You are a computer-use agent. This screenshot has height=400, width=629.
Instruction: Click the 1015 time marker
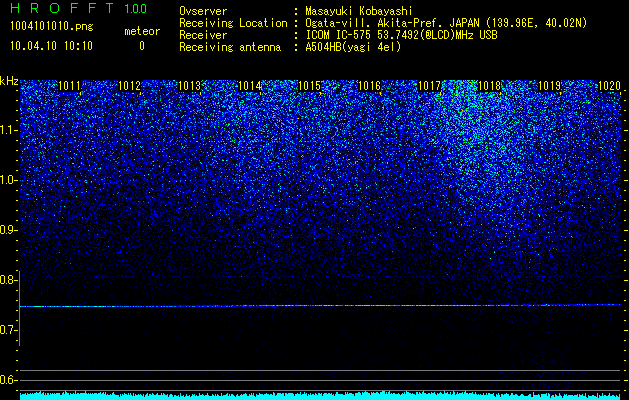pos(309,86)
